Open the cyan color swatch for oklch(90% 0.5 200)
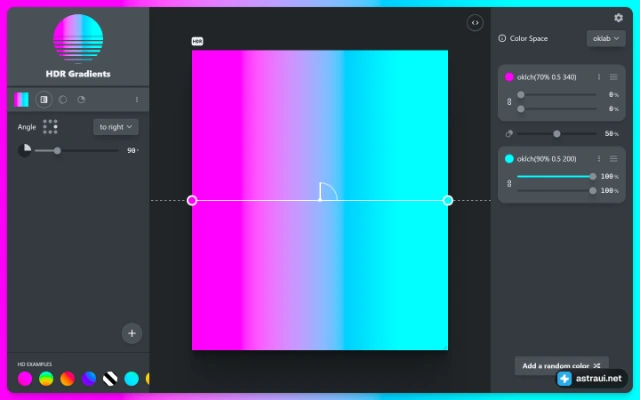 point(509,159)
